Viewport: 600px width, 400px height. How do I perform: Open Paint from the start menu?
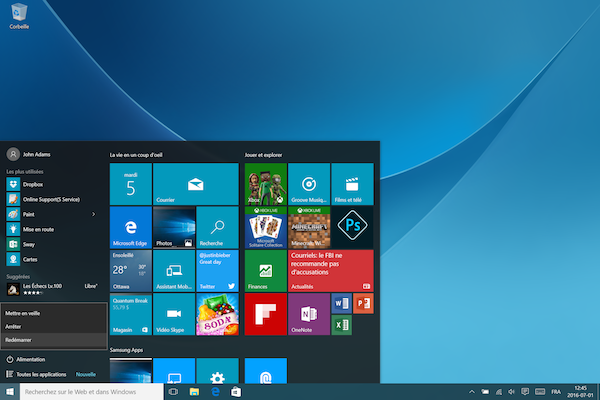[46, 214]
